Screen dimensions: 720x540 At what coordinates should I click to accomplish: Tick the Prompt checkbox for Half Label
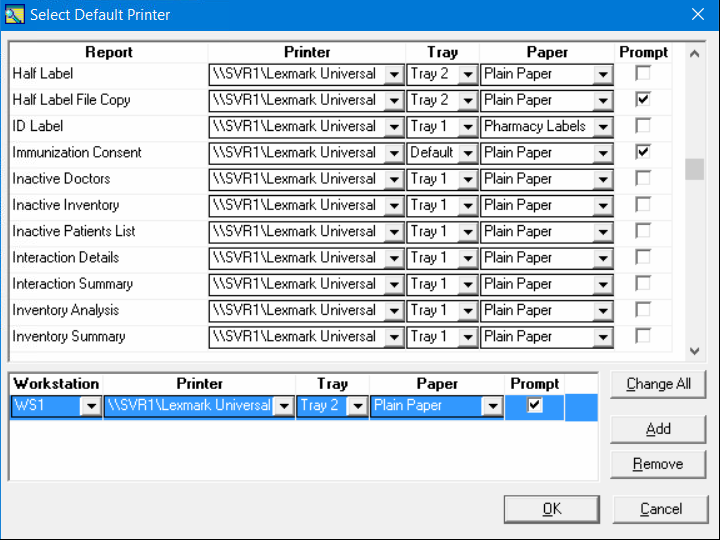click(643, 73)
